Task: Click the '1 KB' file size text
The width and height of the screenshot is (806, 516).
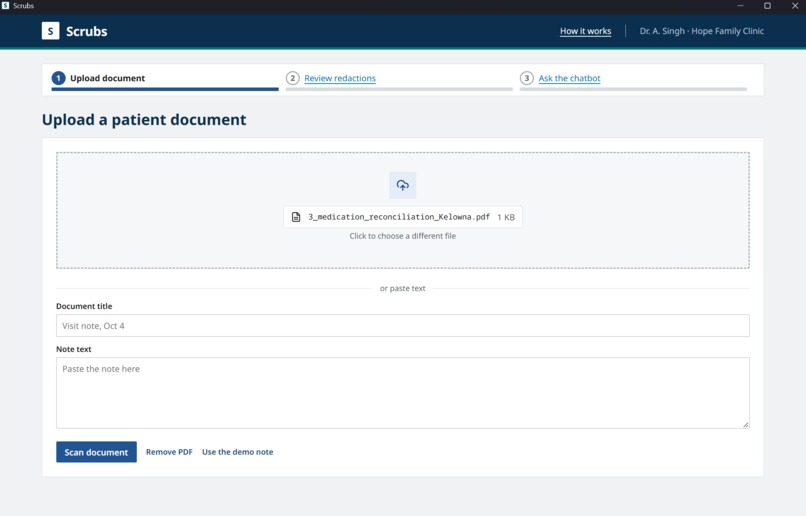Action: point(506,217)
